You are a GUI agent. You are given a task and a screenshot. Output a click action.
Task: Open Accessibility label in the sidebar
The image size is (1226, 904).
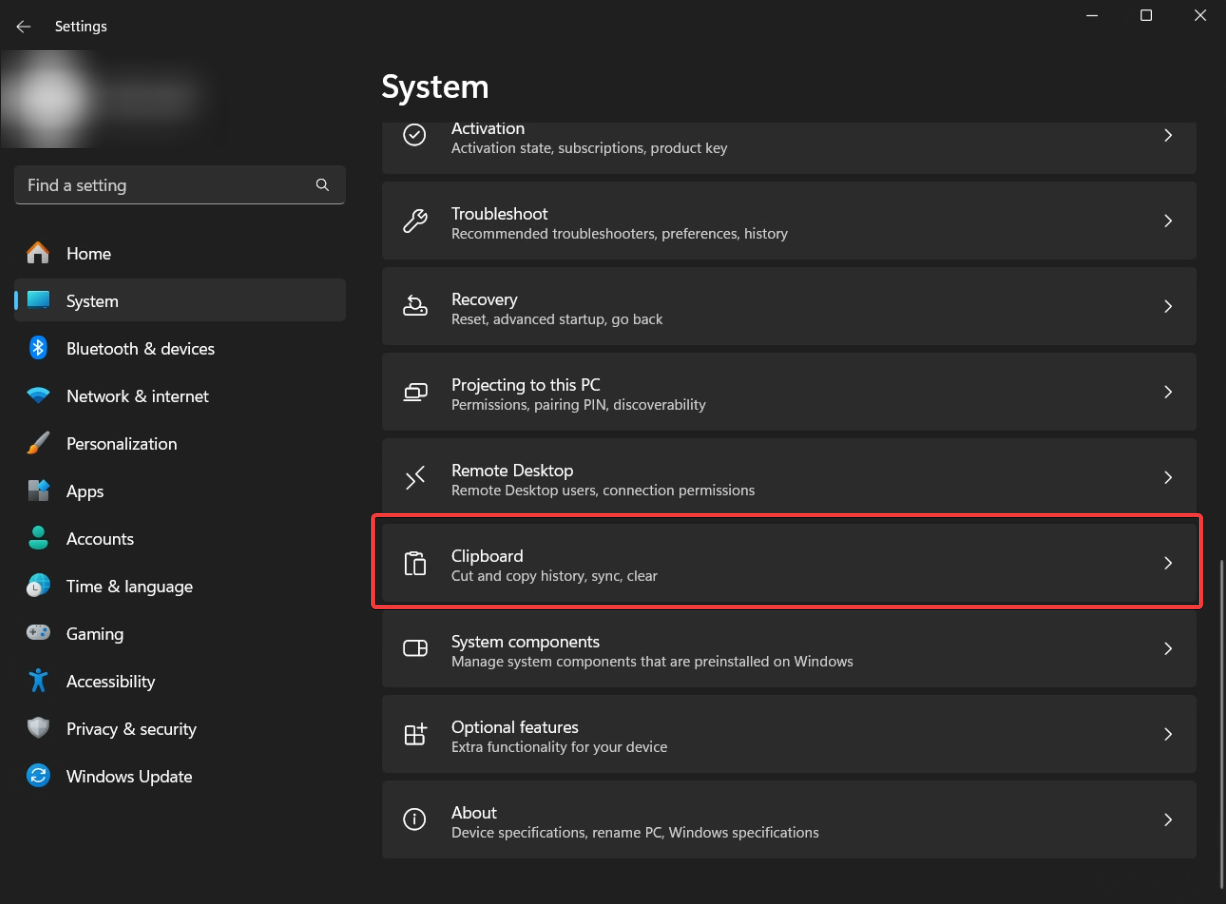pyautogui.click(x=110, y=682)
